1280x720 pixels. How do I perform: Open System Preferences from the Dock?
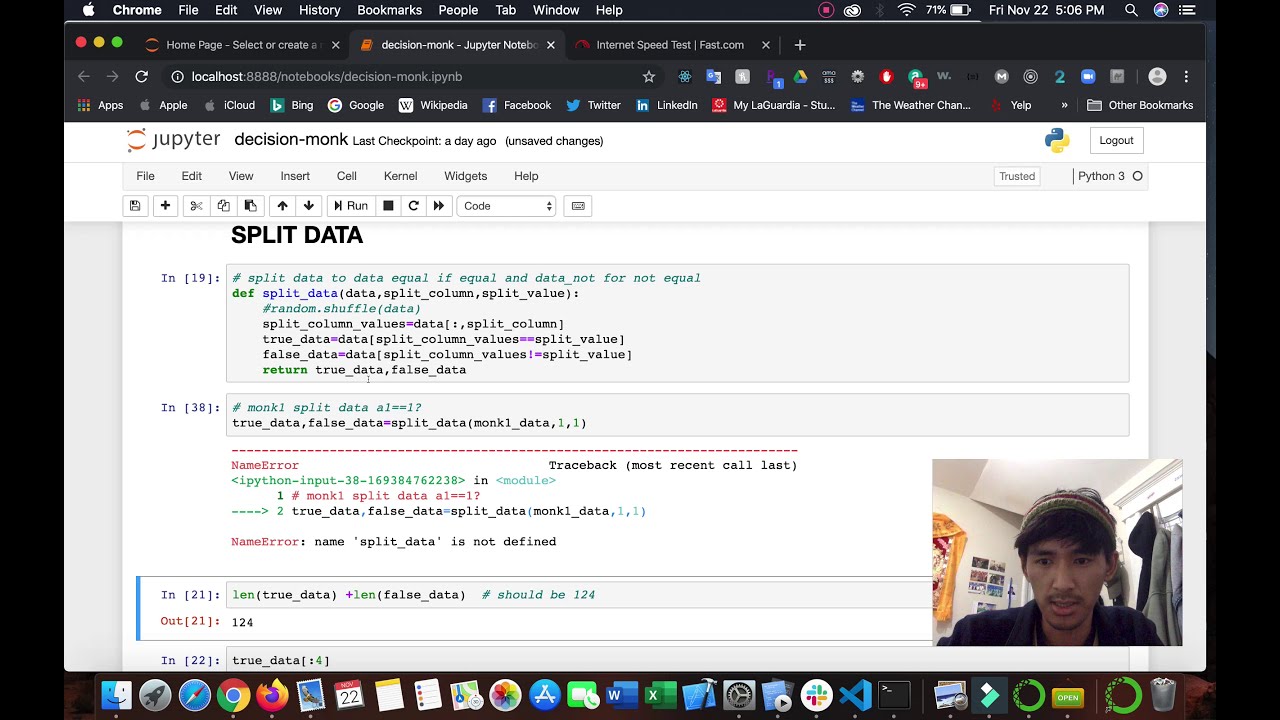point(739,695)
